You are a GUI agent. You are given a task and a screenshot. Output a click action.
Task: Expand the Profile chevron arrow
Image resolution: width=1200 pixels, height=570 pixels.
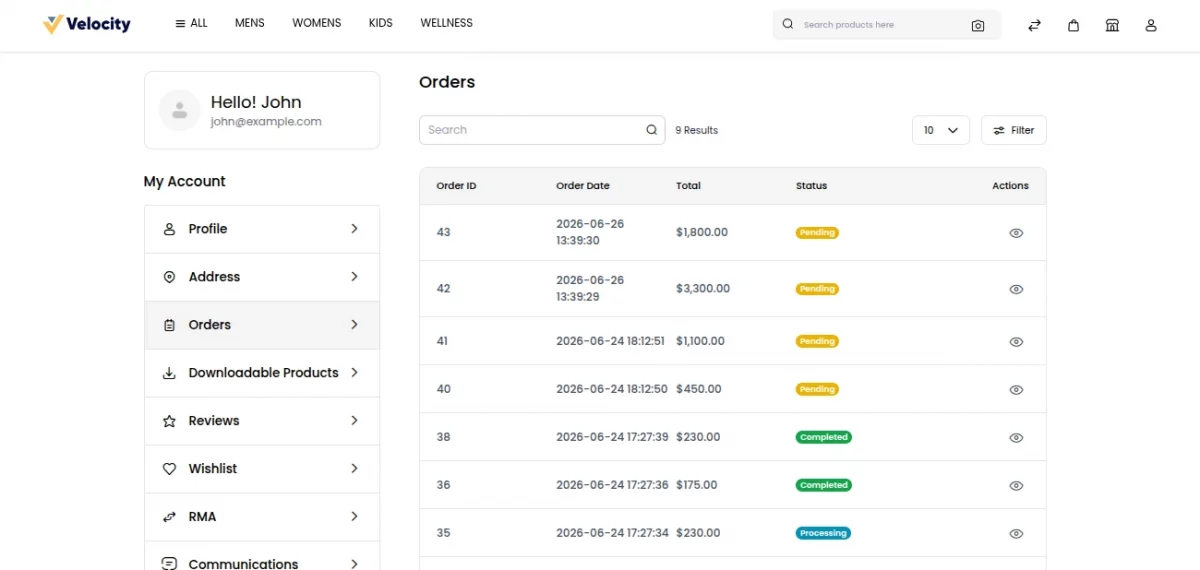pos(354,229)
